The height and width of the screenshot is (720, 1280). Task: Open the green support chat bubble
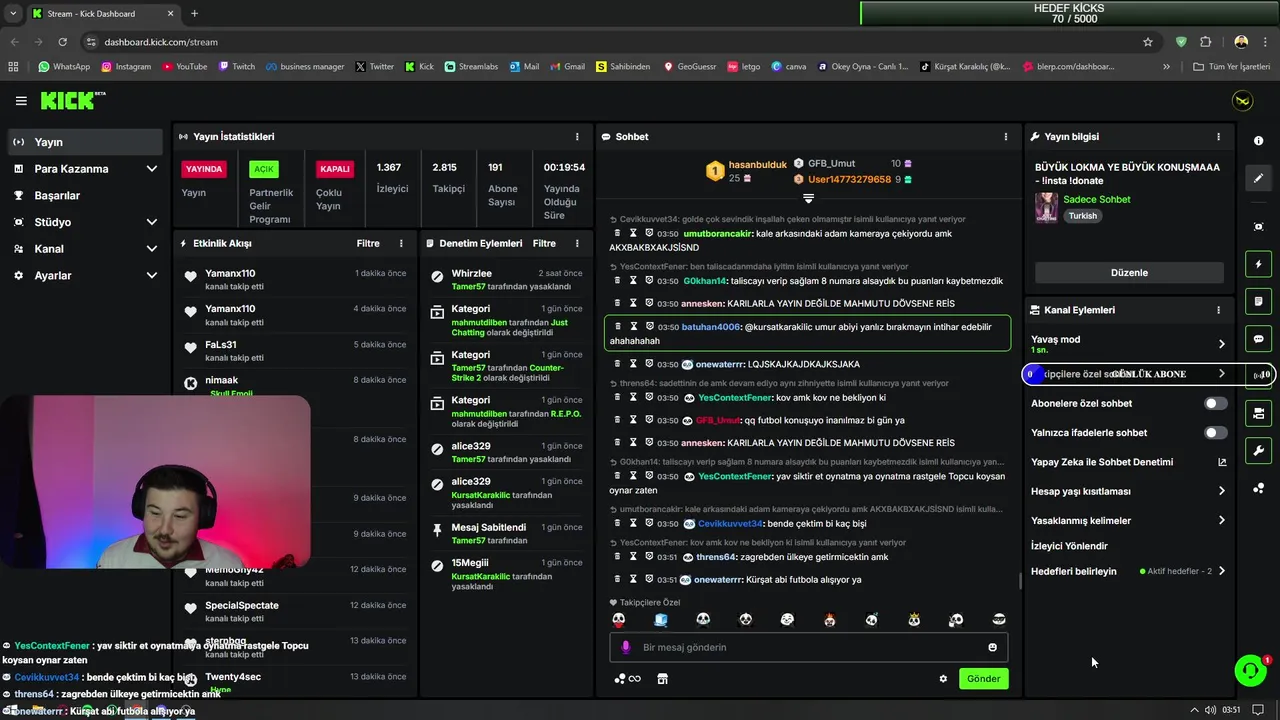pos(1250,670)
